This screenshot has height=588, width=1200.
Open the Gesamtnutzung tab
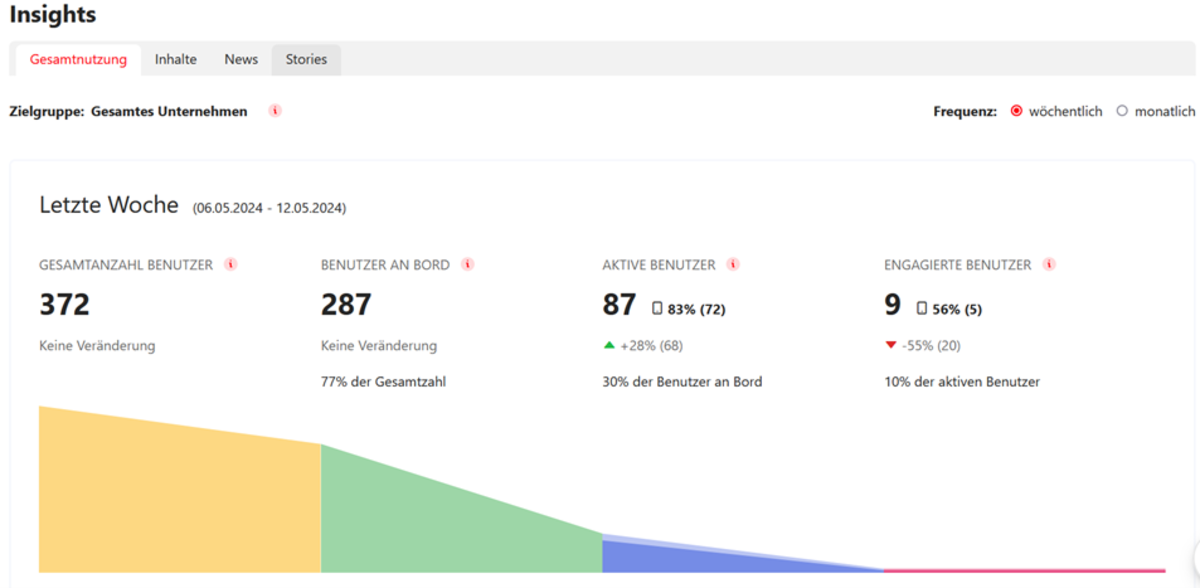78,60
